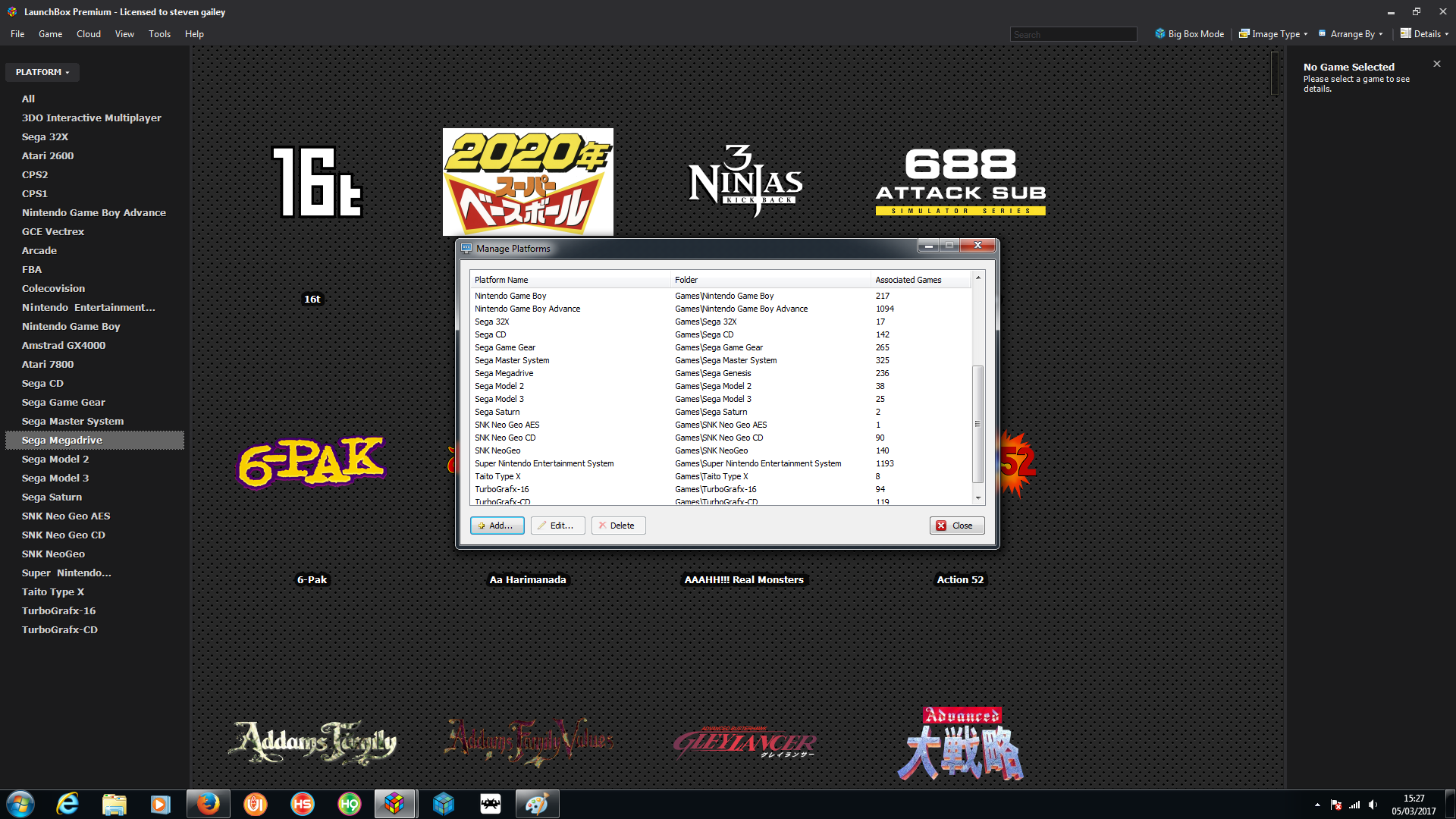Image resolution: width=1456 pixels, height=819 pixels.
Task: Open the Game menu
Action: point(50,34)
